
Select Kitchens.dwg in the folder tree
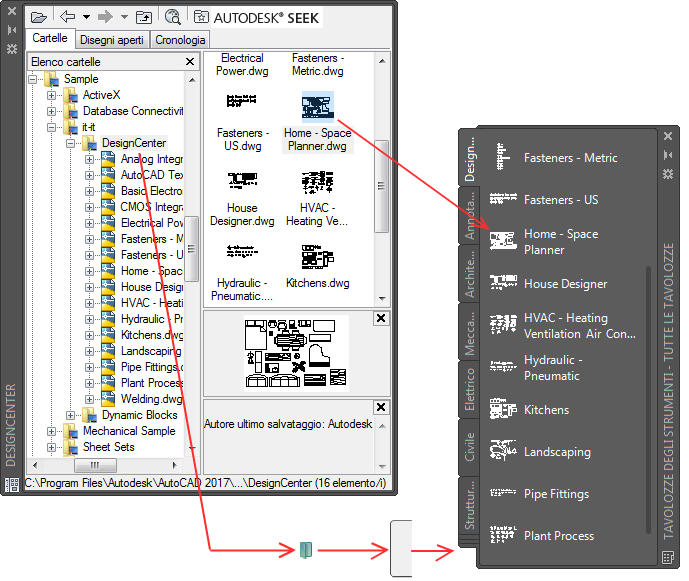pos(152,335)
